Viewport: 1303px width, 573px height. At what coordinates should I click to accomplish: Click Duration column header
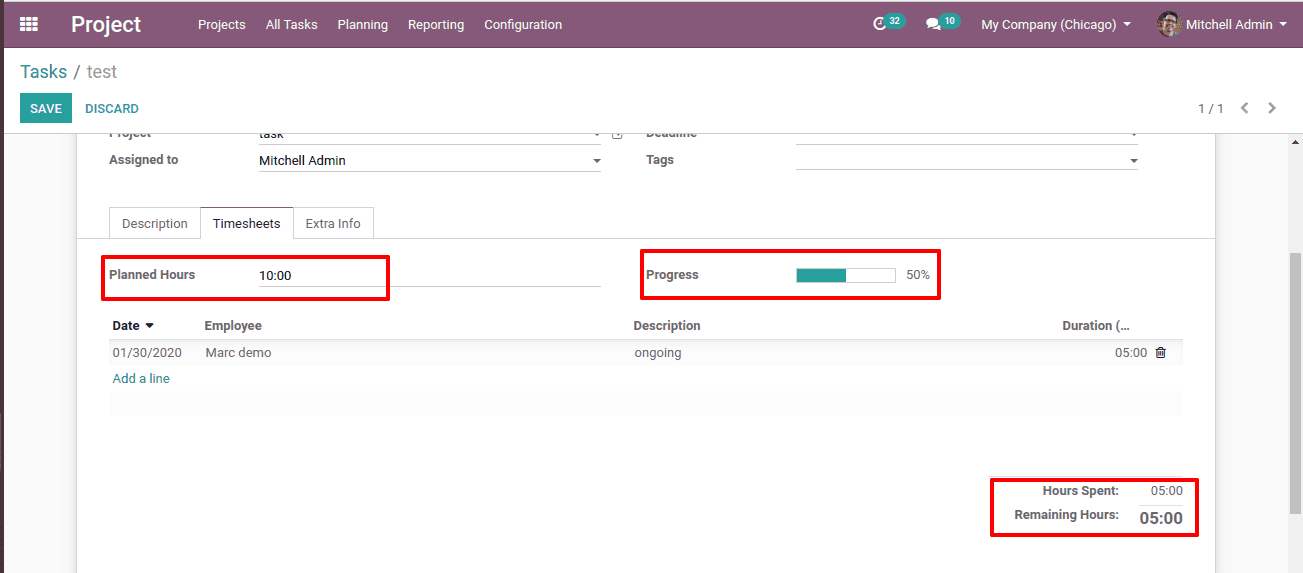pyautogui.click(x=1096, y=326)
